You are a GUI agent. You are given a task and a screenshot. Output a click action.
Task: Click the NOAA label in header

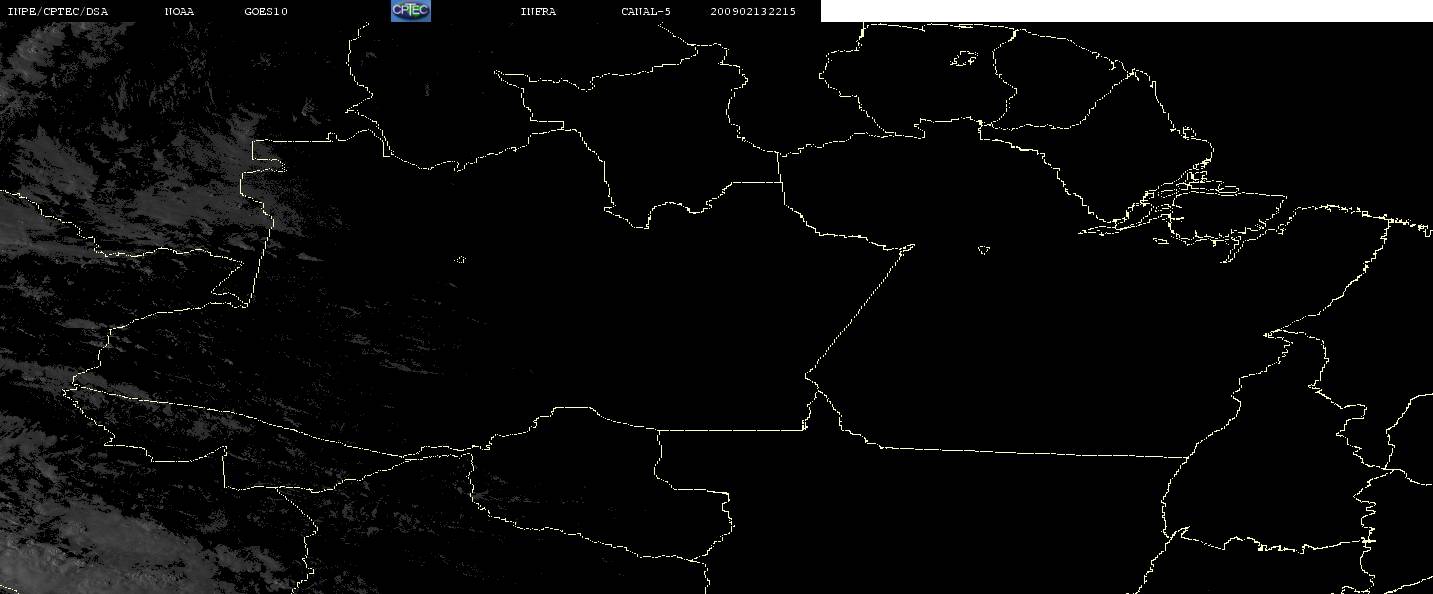[x=179, y=11]
